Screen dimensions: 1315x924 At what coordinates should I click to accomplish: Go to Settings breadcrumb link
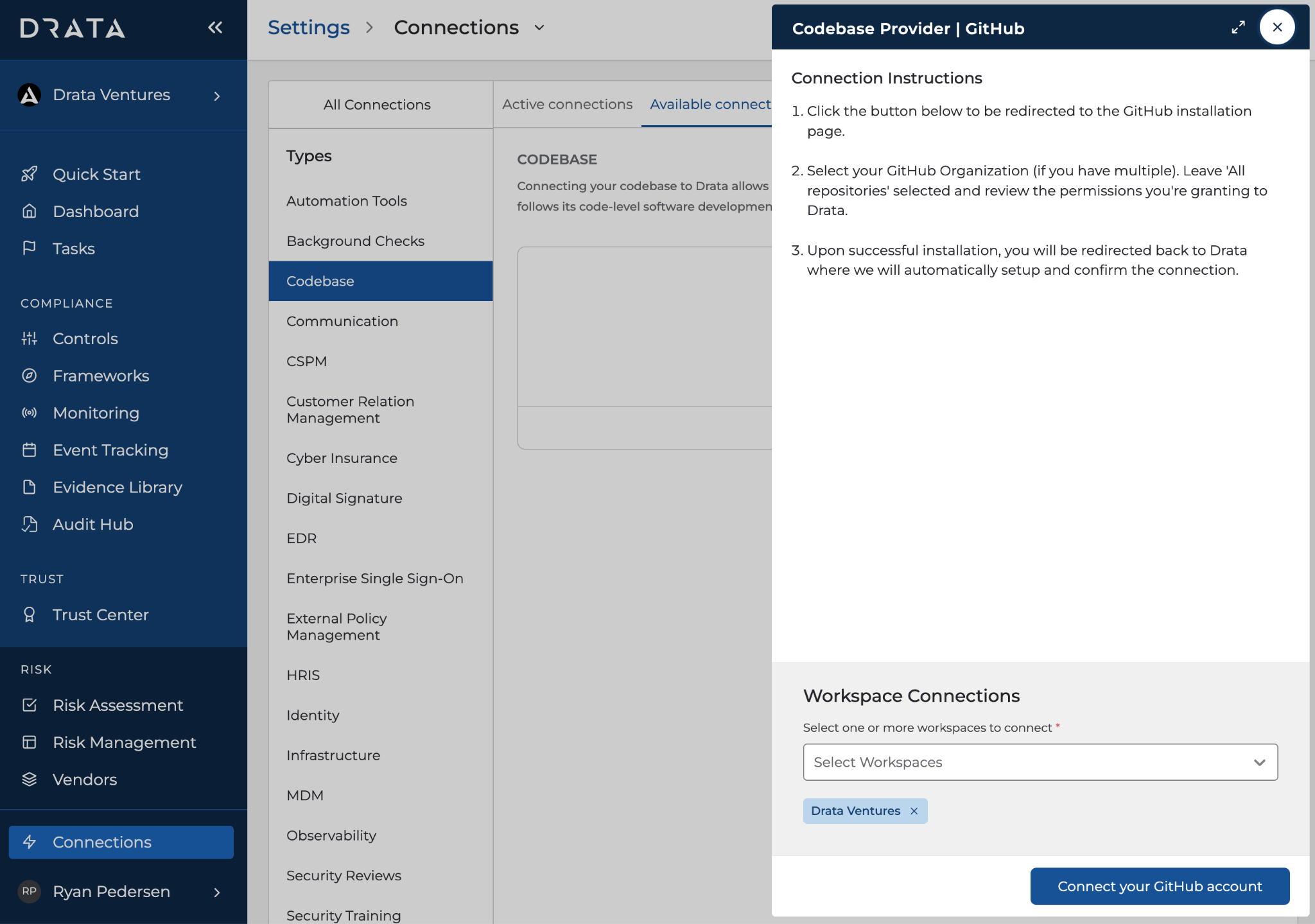pyautogui.click(x=309, y=28)
